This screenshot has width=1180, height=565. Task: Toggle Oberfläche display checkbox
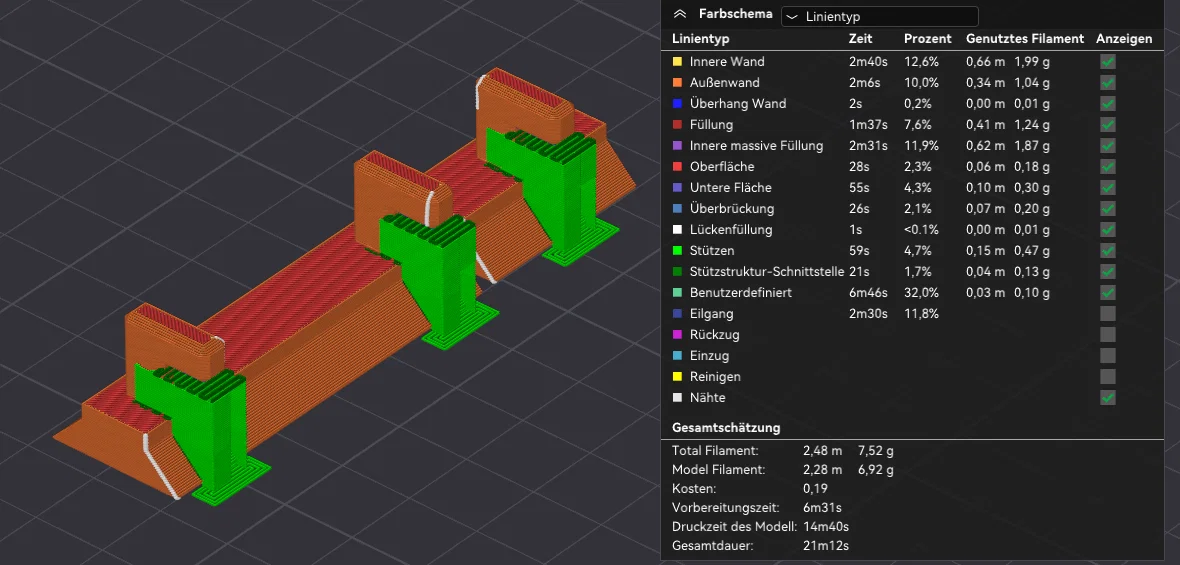tap(1107, 167)
